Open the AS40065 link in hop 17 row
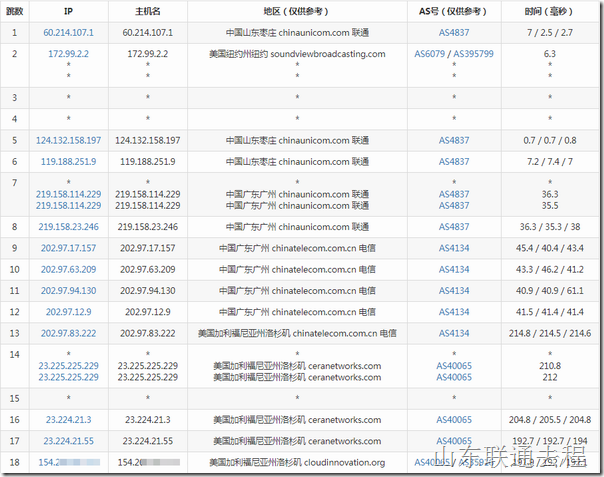604x477 pixels. click(x=454, y=441)
